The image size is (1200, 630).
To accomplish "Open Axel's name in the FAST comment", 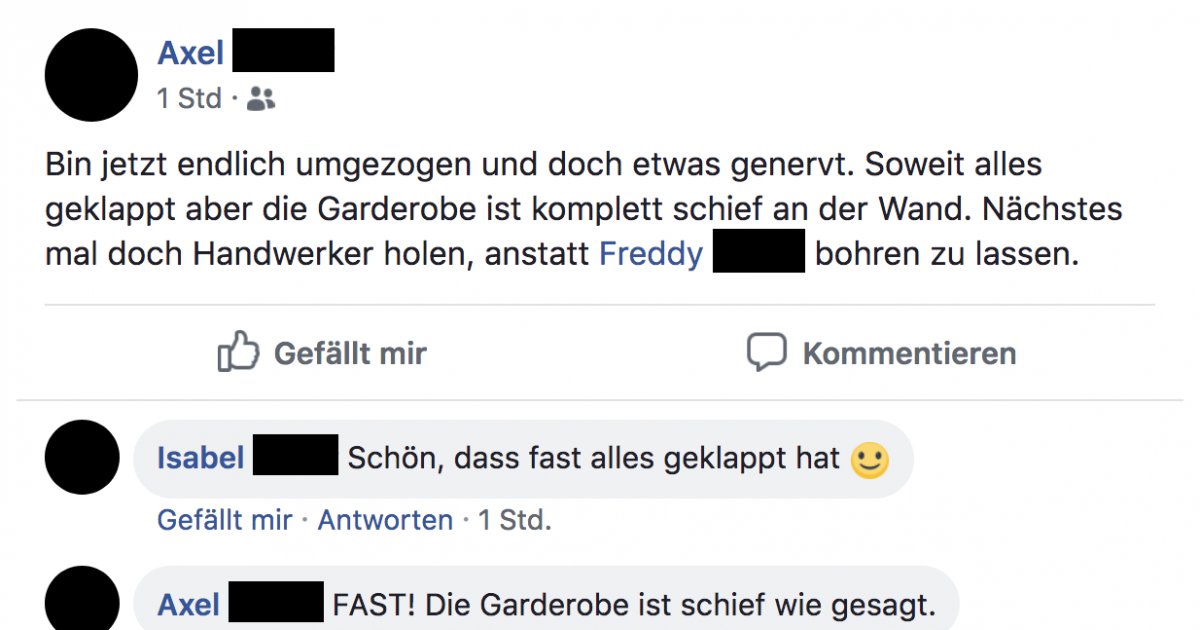I will pyautogui.click(x=189, y=605).
